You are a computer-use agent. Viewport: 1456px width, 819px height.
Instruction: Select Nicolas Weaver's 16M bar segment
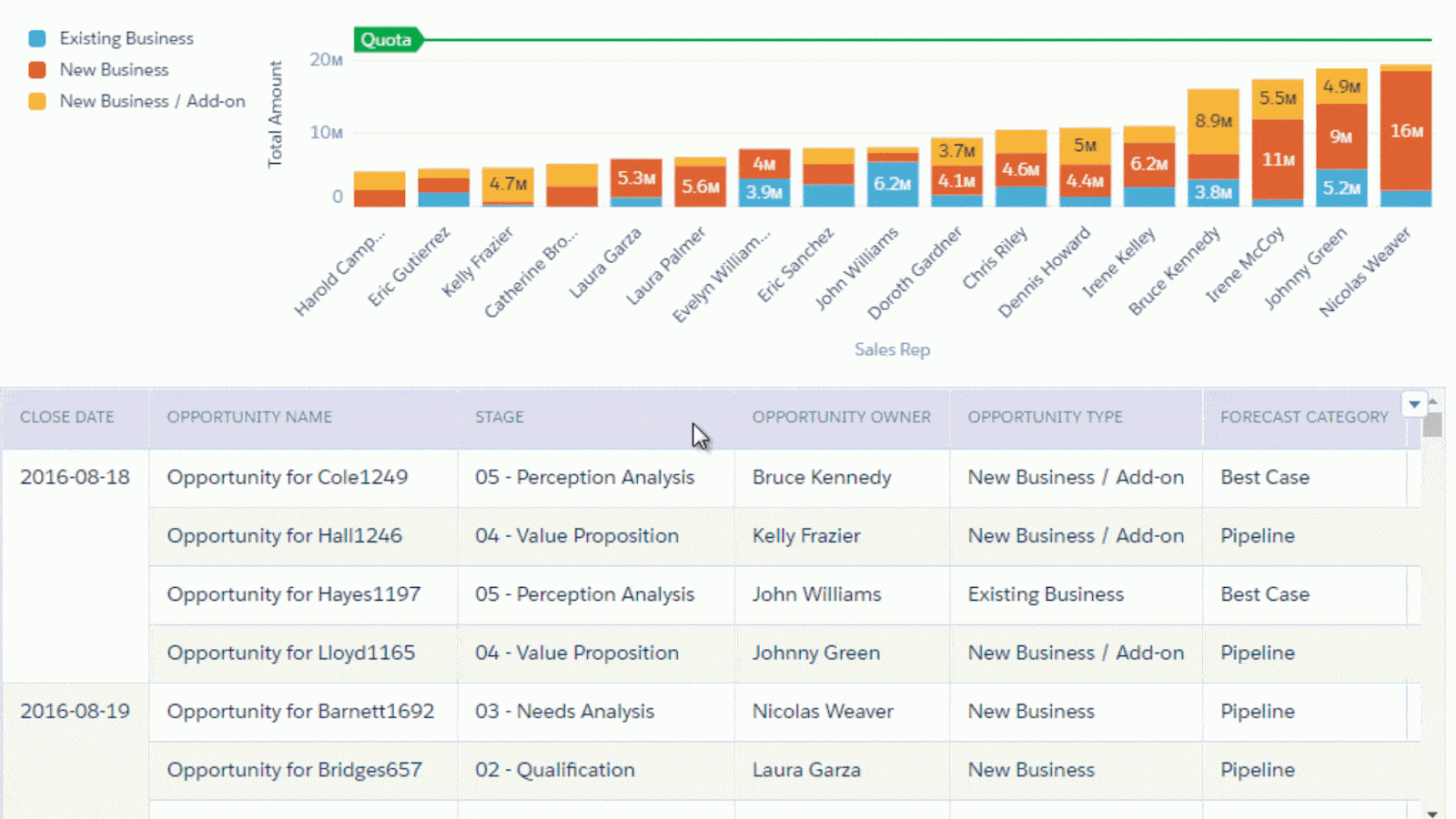tap(1406, 131)
